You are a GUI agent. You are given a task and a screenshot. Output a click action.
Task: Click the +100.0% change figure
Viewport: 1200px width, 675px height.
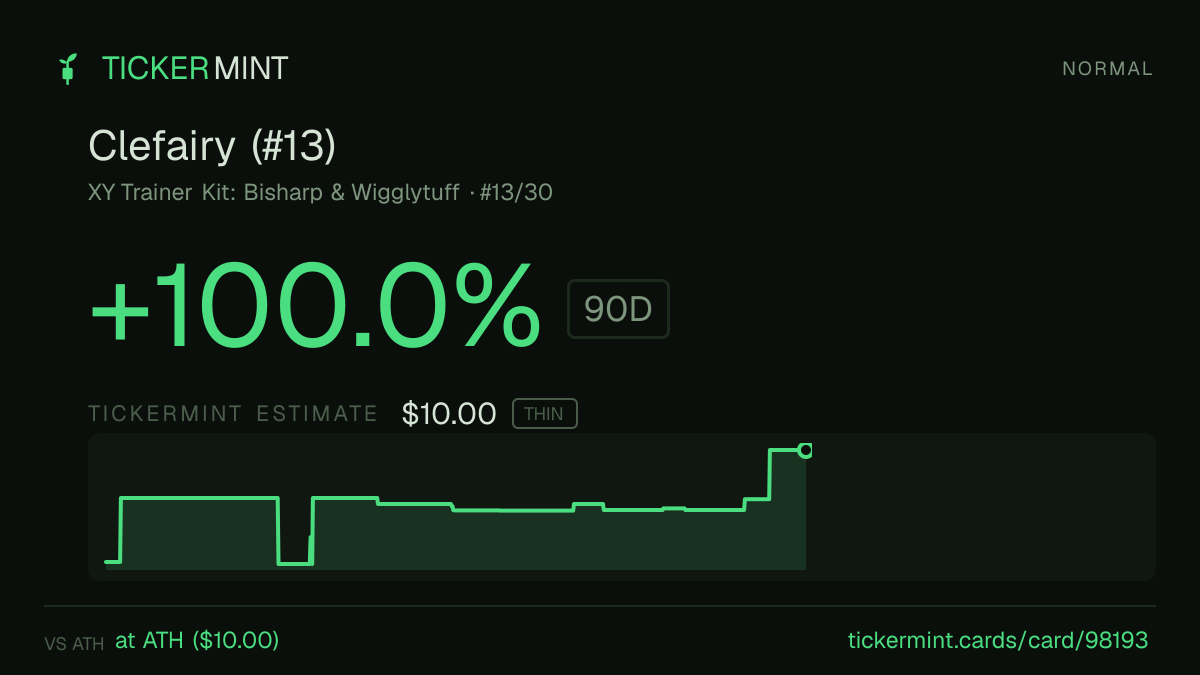tap(315, 306)
